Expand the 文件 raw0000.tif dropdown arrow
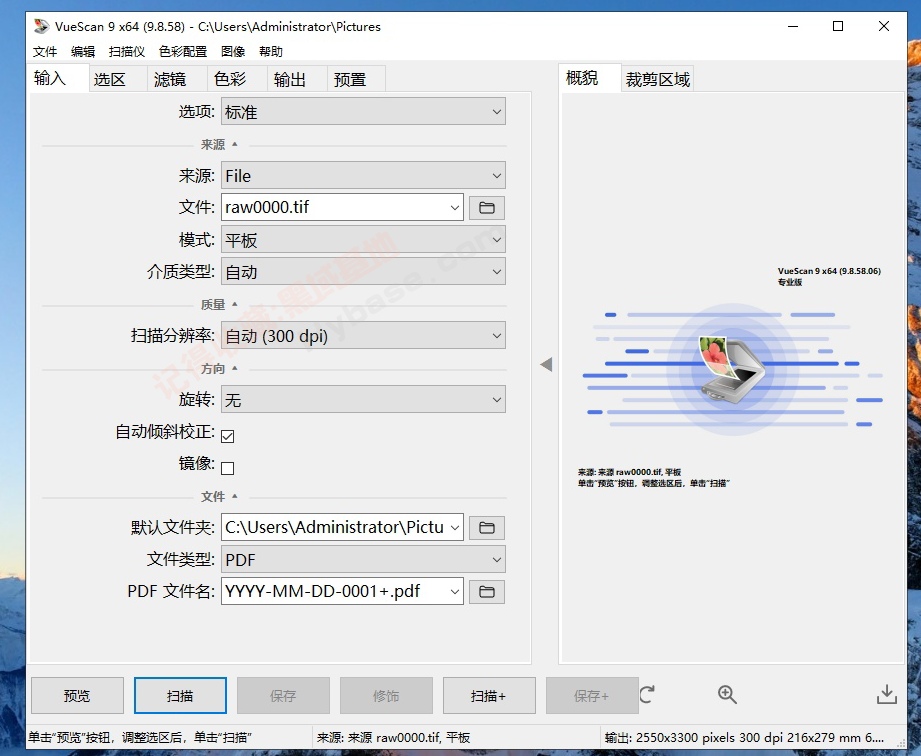The height and width of the screenshot is (756, 921). [455, 207]
